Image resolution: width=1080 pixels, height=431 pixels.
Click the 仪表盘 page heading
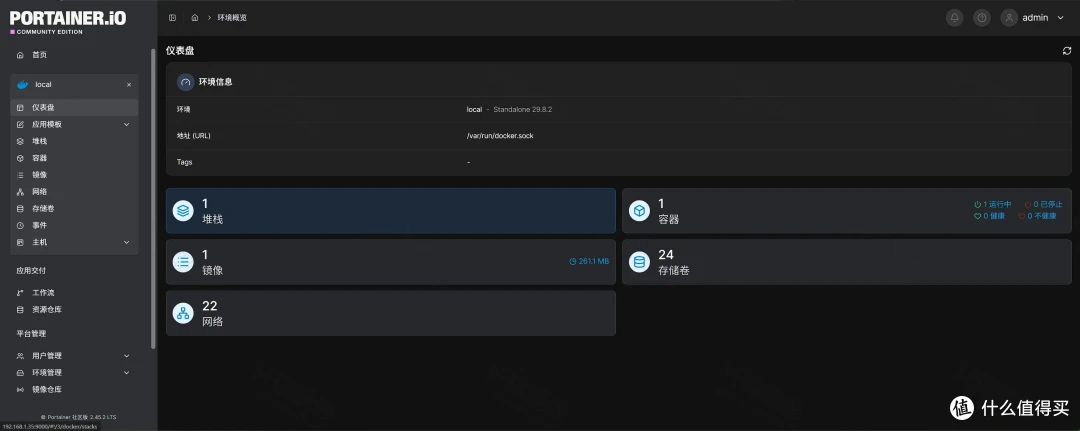[180, 51]
